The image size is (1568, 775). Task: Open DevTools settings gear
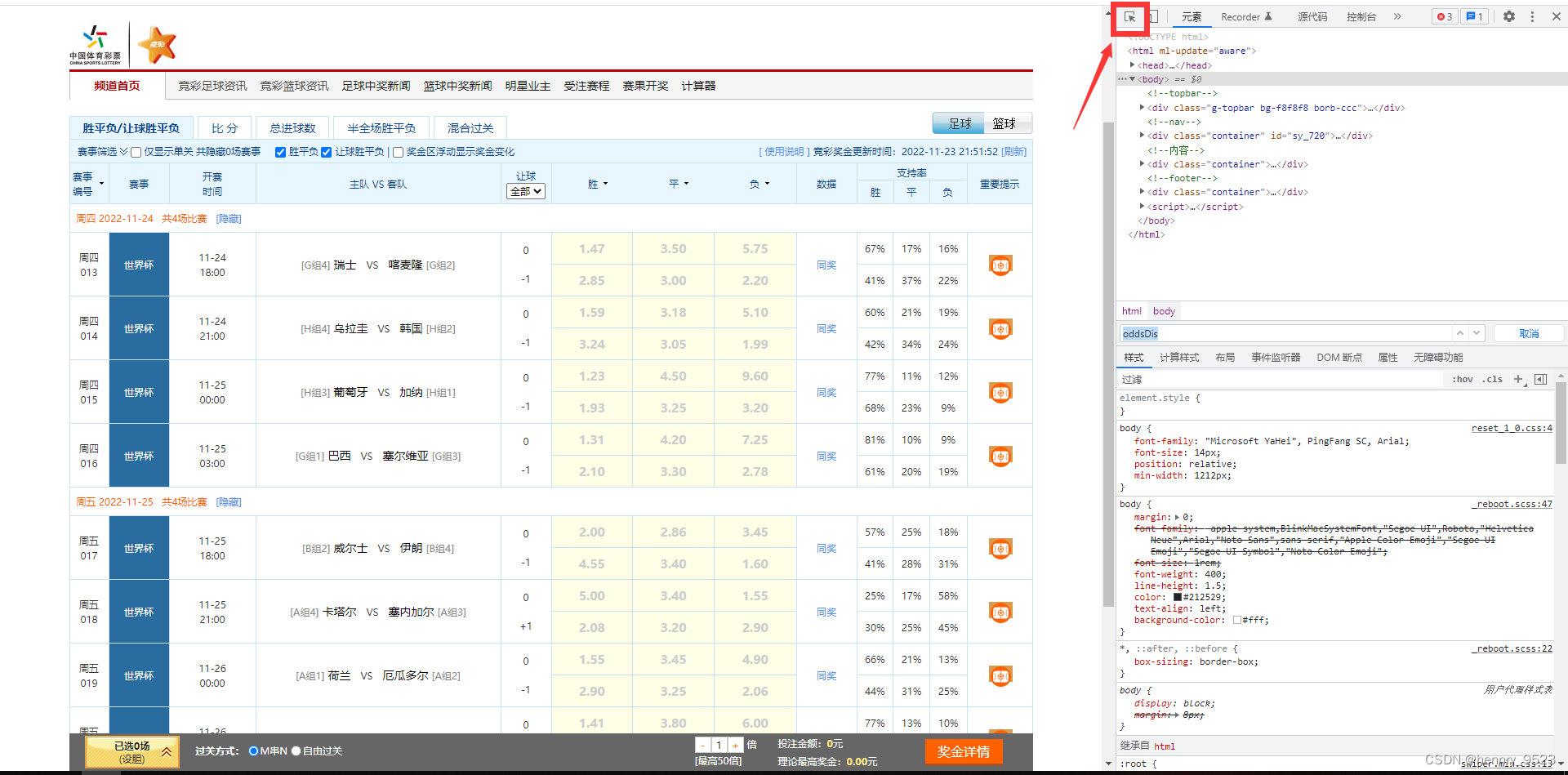pos(1509,16)
